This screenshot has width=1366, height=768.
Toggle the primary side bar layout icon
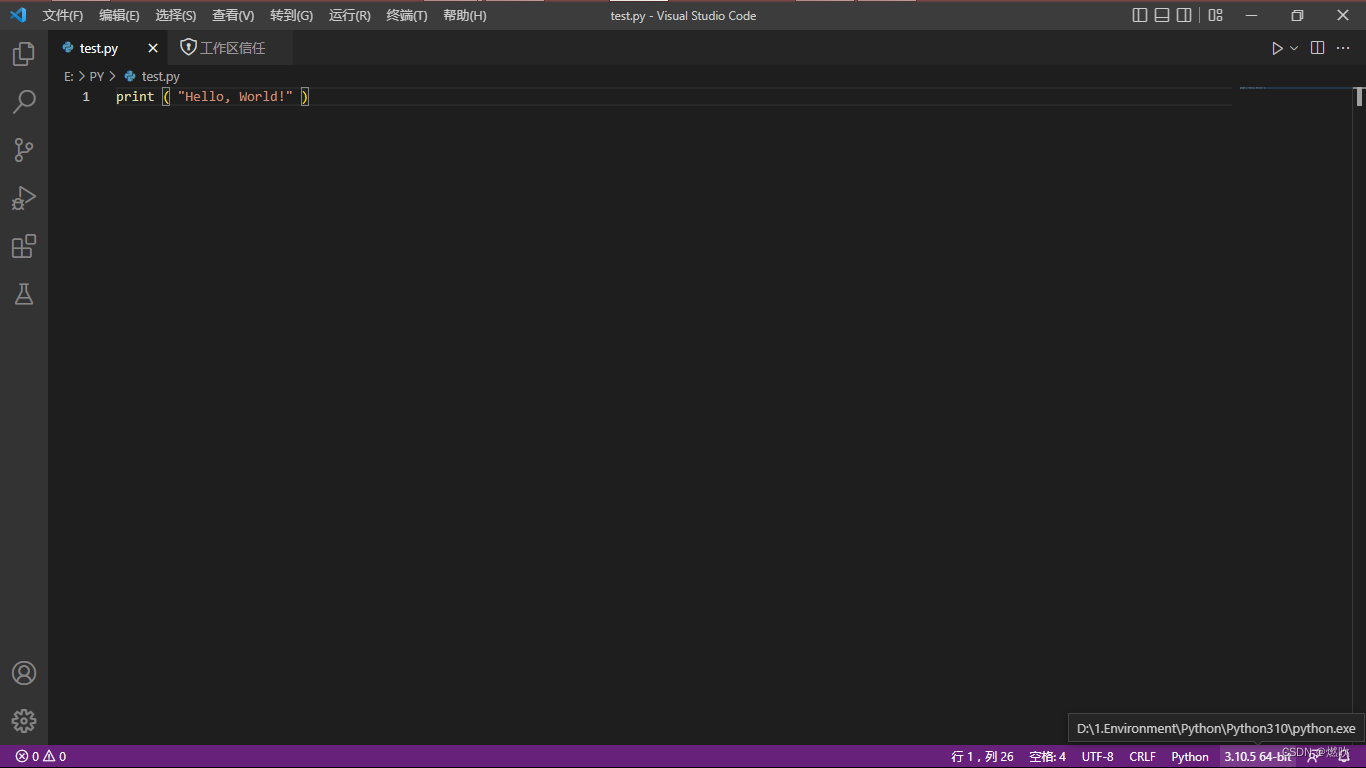(x=1140, y=15)
